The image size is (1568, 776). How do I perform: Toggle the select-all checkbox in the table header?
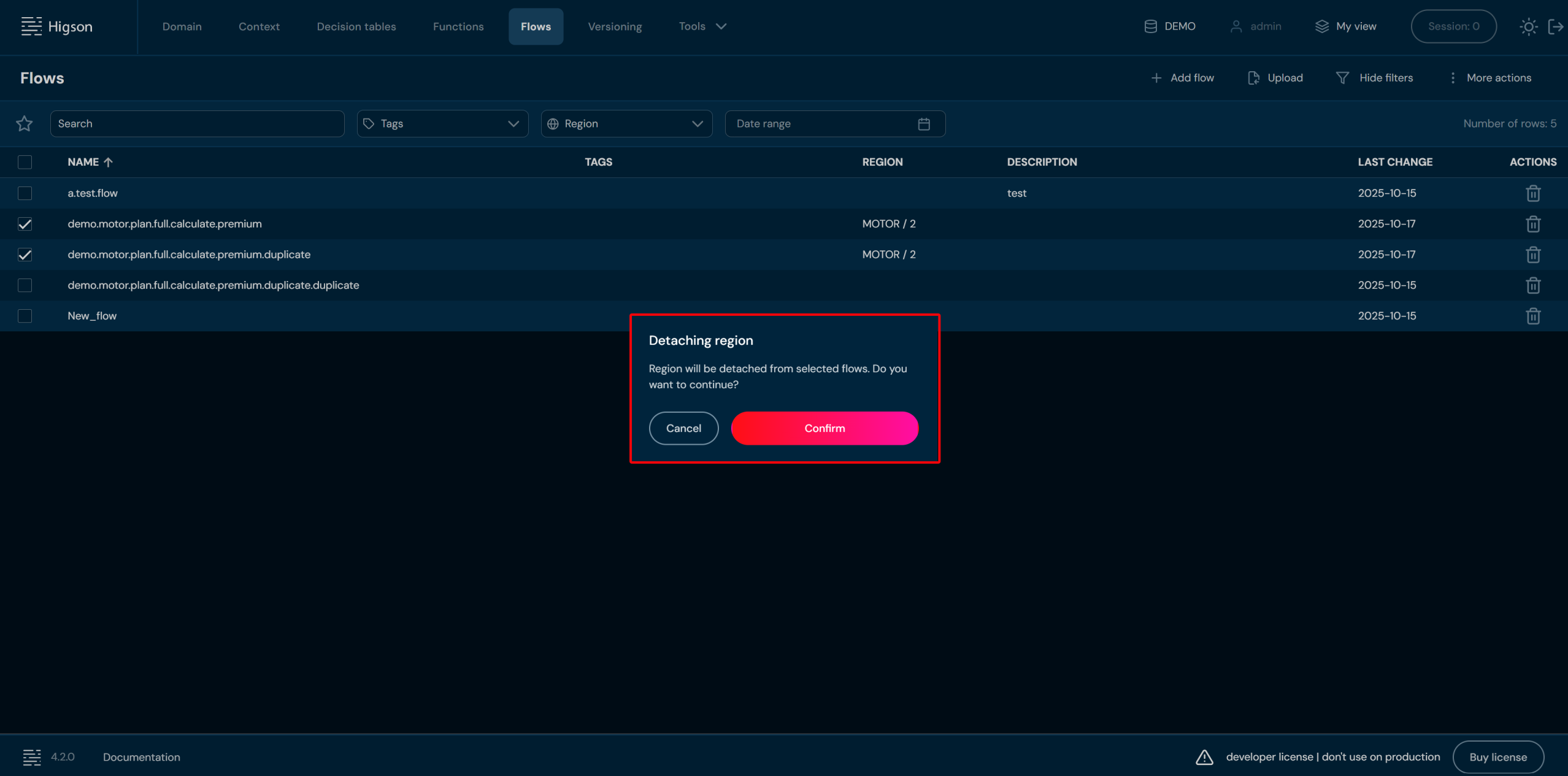coord(25,162)
